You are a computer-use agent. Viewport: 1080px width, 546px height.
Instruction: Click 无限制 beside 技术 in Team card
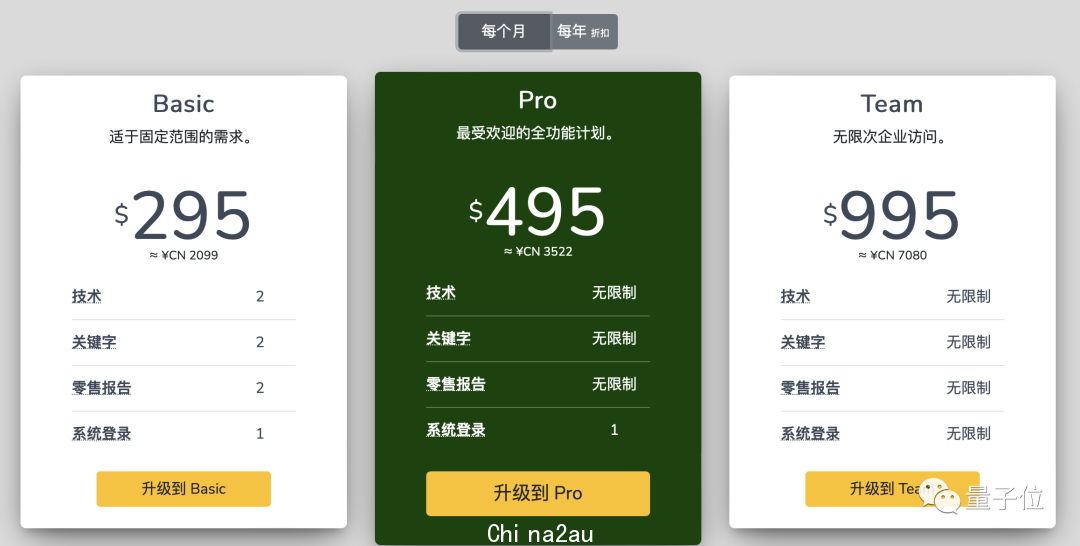[x=968, y=297]
